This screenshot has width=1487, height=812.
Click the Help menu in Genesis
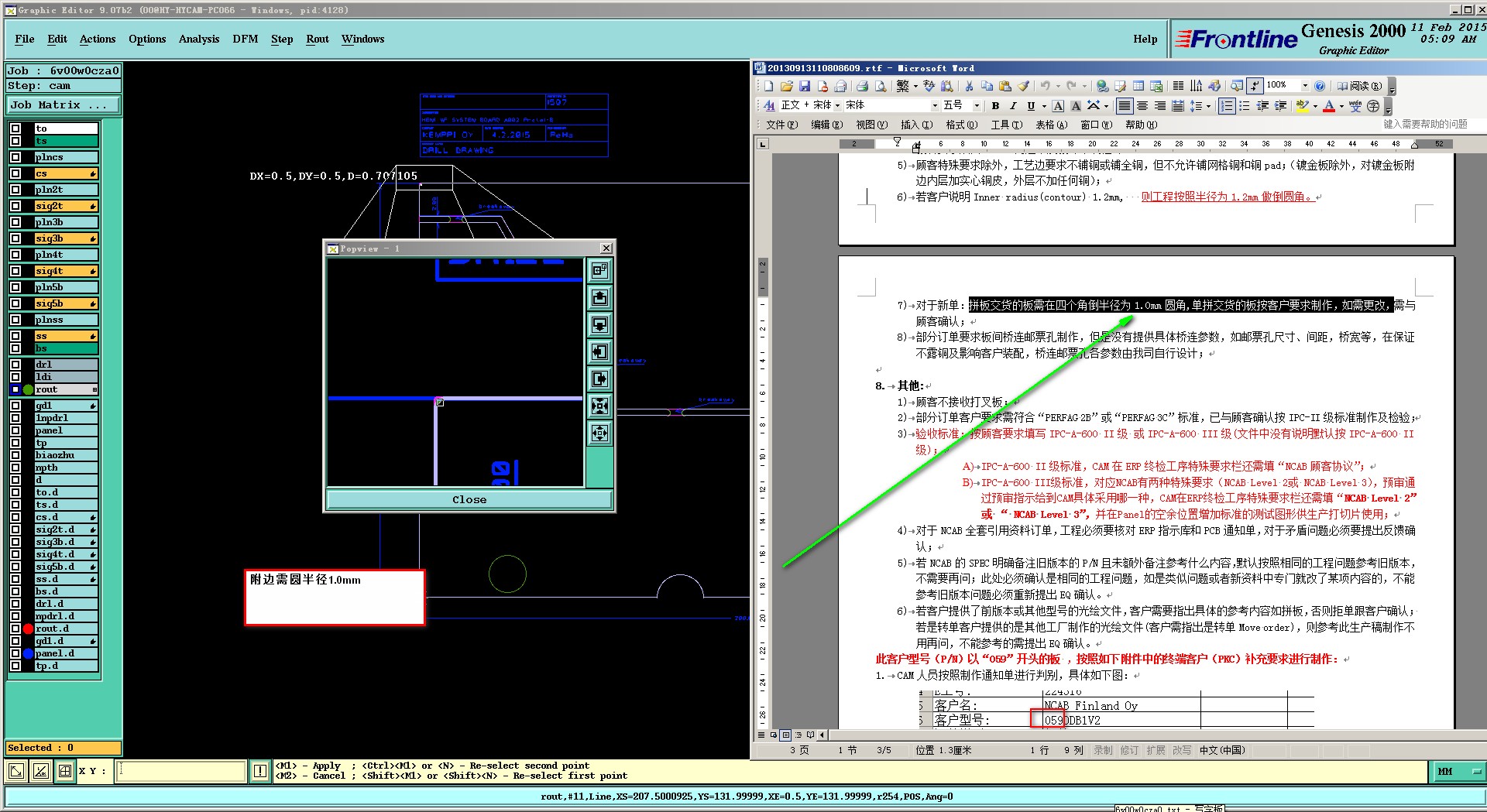pyautogui.click(x=1145, y=39)
